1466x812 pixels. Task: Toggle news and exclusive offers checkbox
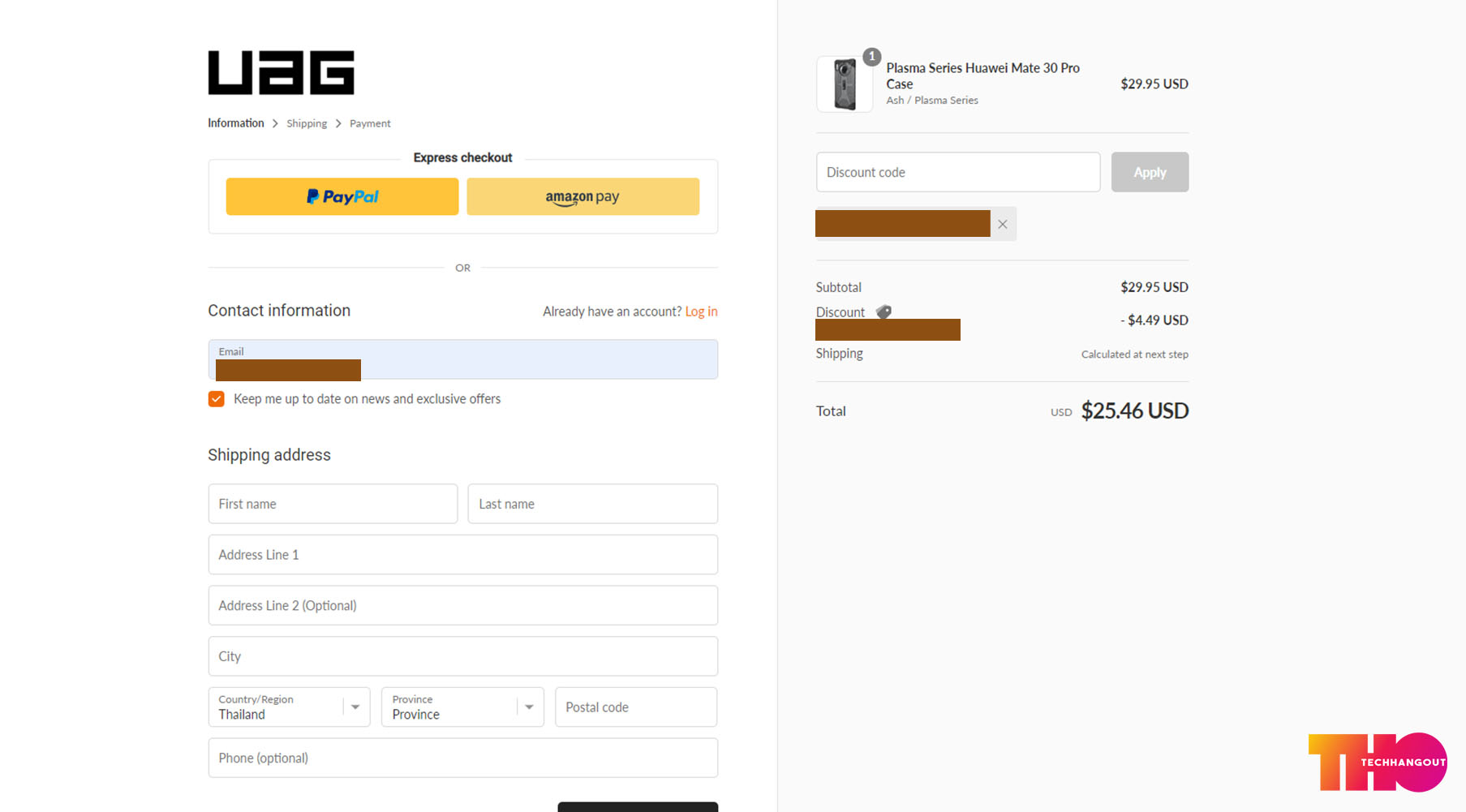pyautogui.click(x=216, y=399)
